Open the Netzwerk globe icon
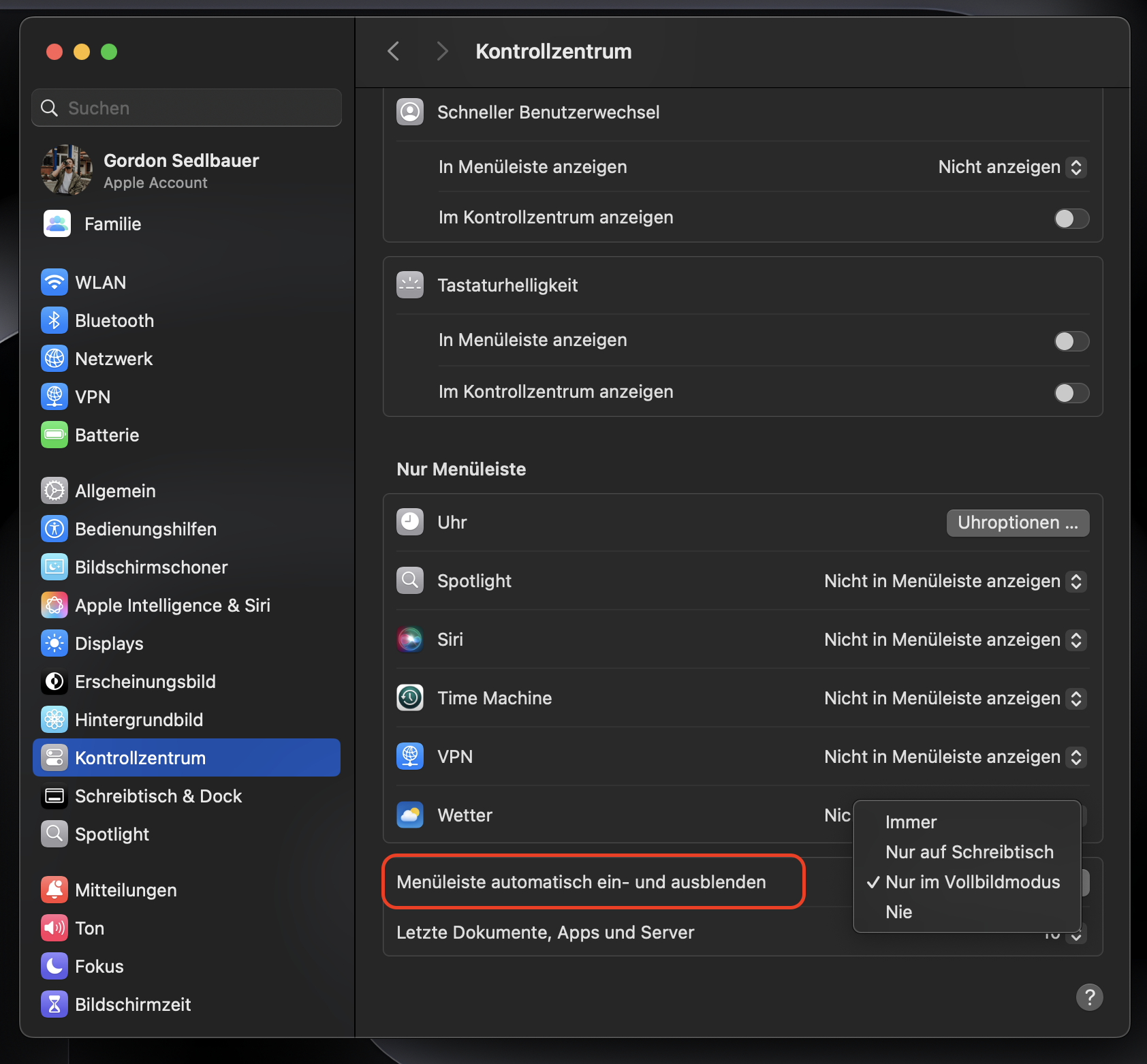Image resolution: width=1147 pixels, height=1064 pixels. tap(54, 358)
